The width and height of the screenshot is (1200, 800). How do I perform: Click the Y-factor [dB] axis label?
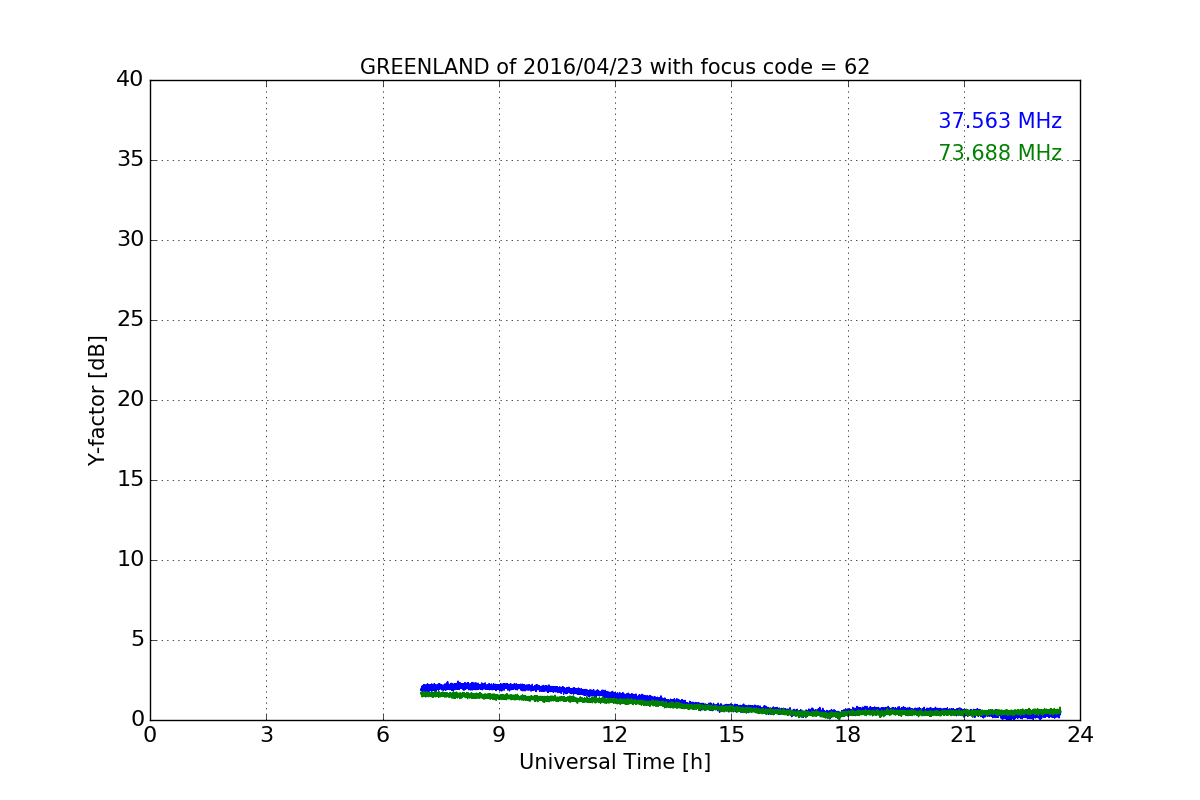point(97,400)
